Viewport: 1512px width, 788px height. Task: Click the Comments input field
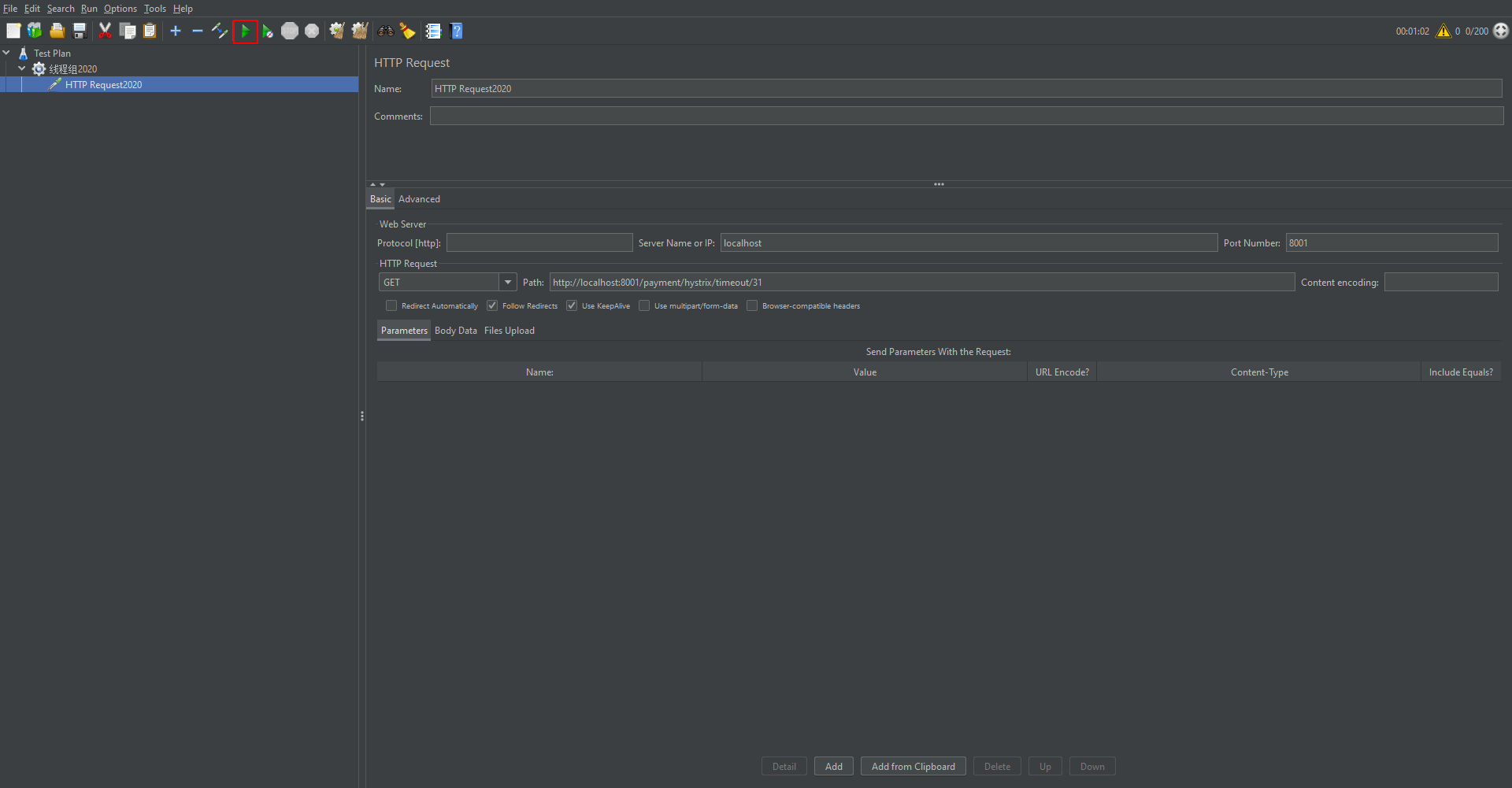966,116
